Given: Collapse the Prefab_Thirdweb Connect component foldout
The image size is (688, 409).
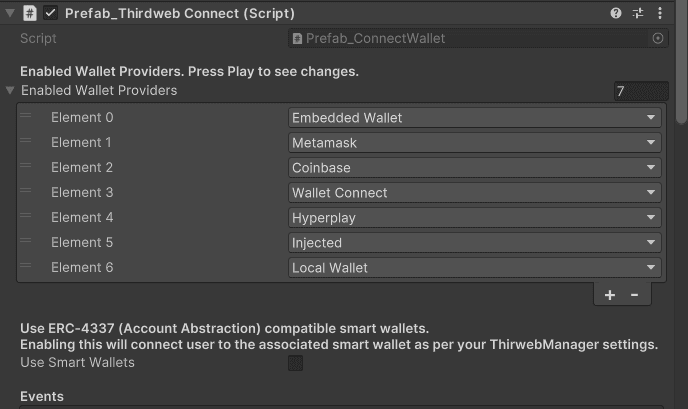Looking at the screenshot, I should (10, 13).
